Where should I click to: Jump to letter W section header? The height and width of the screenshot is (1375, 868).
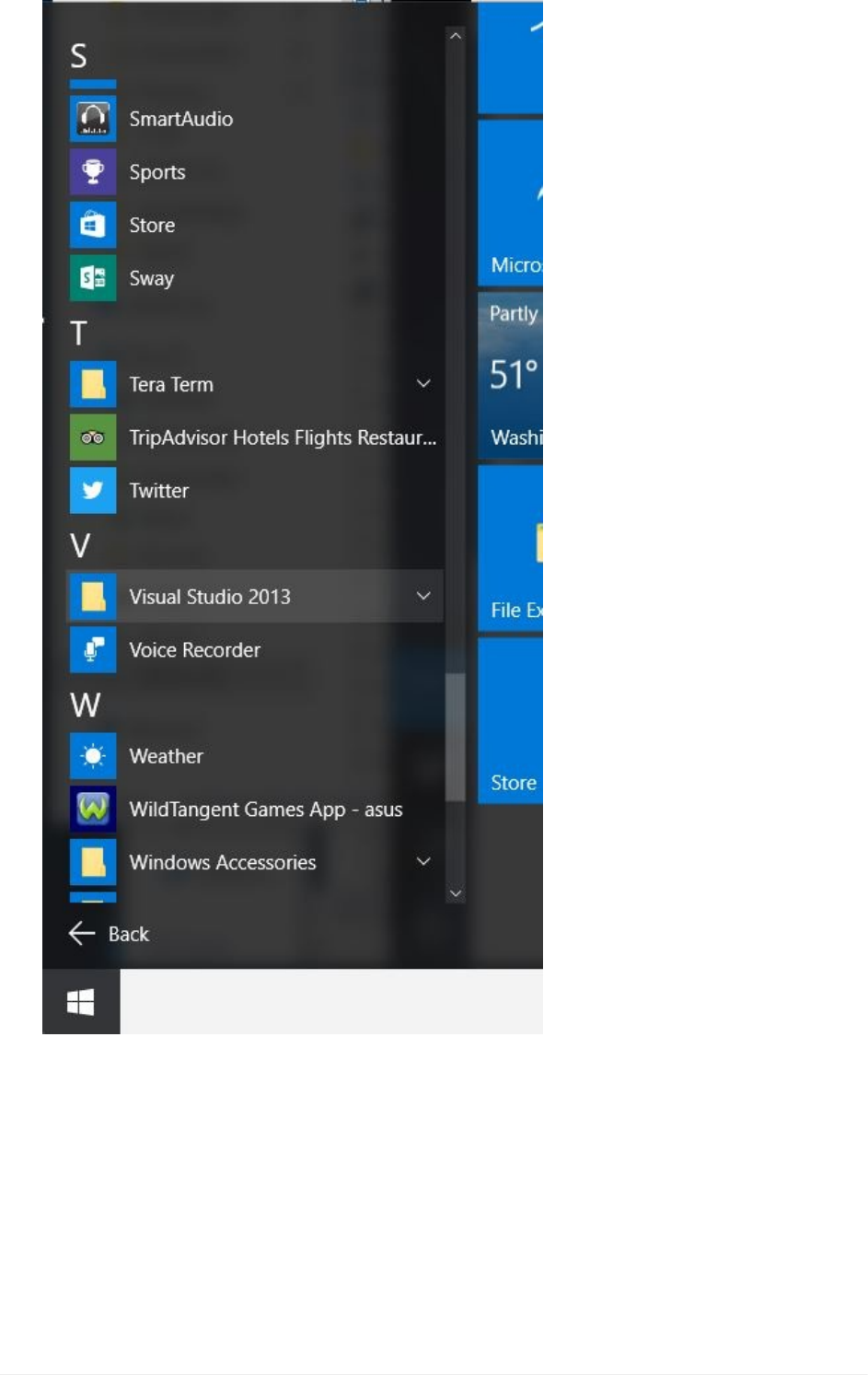click(x=85, y=705)
